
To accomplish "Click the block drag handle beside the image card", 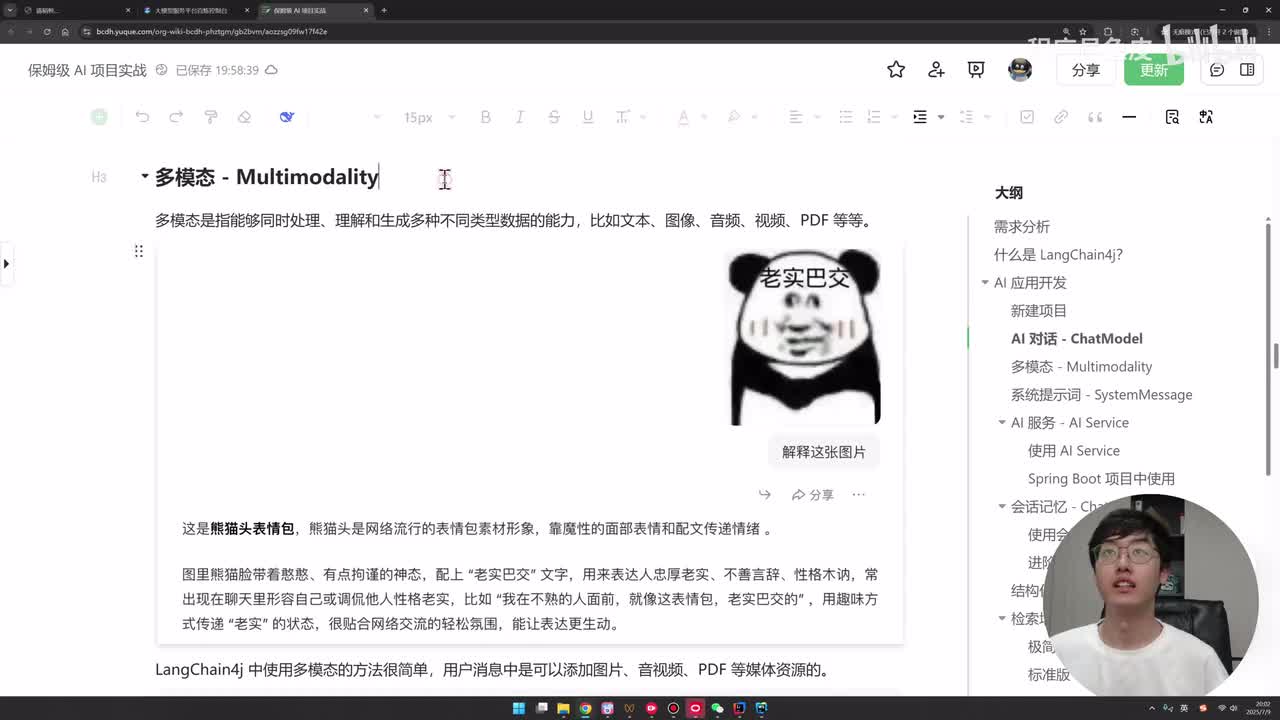I will [139, 251].
